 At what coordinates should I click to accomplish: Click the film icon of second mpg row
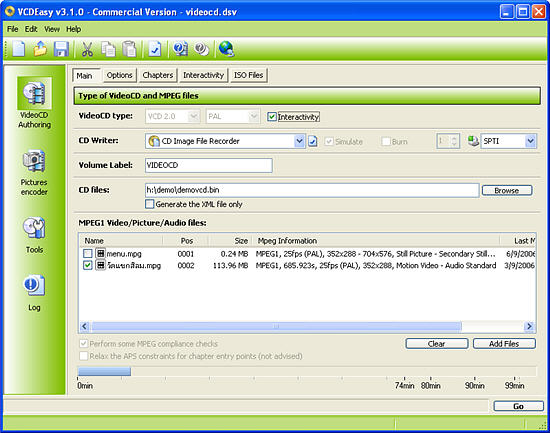click(x=100, y=265)
